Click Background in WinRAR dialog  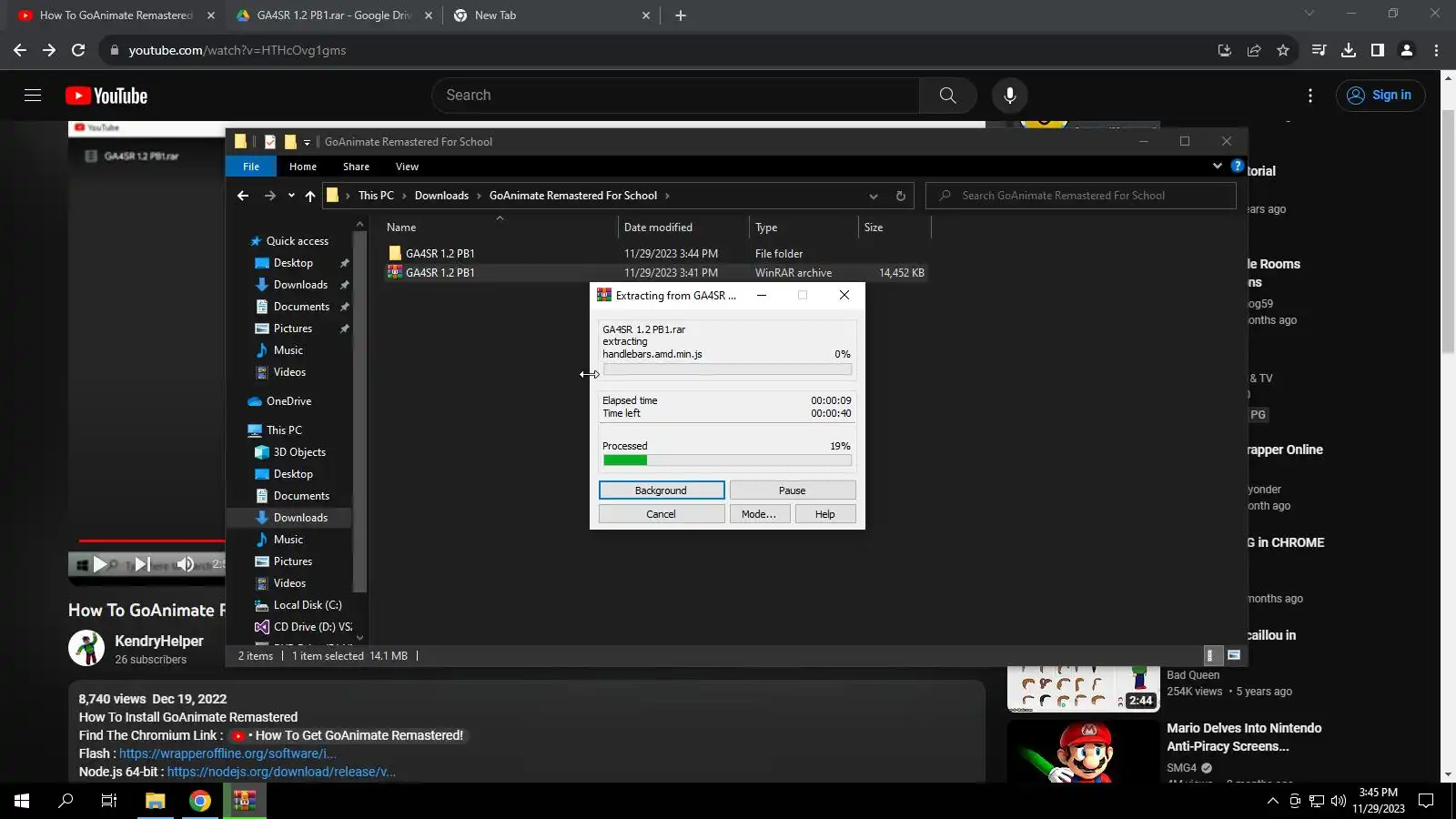tap(662, 490)
